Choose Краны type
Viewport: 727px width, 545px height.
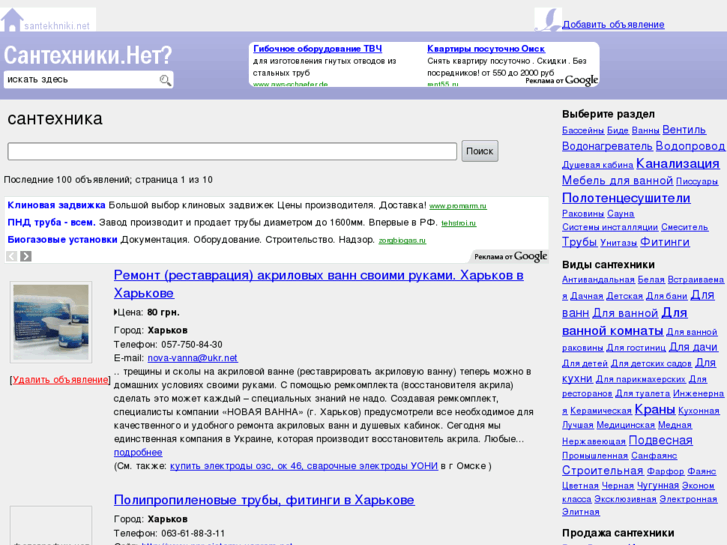(x=655, y=410)
